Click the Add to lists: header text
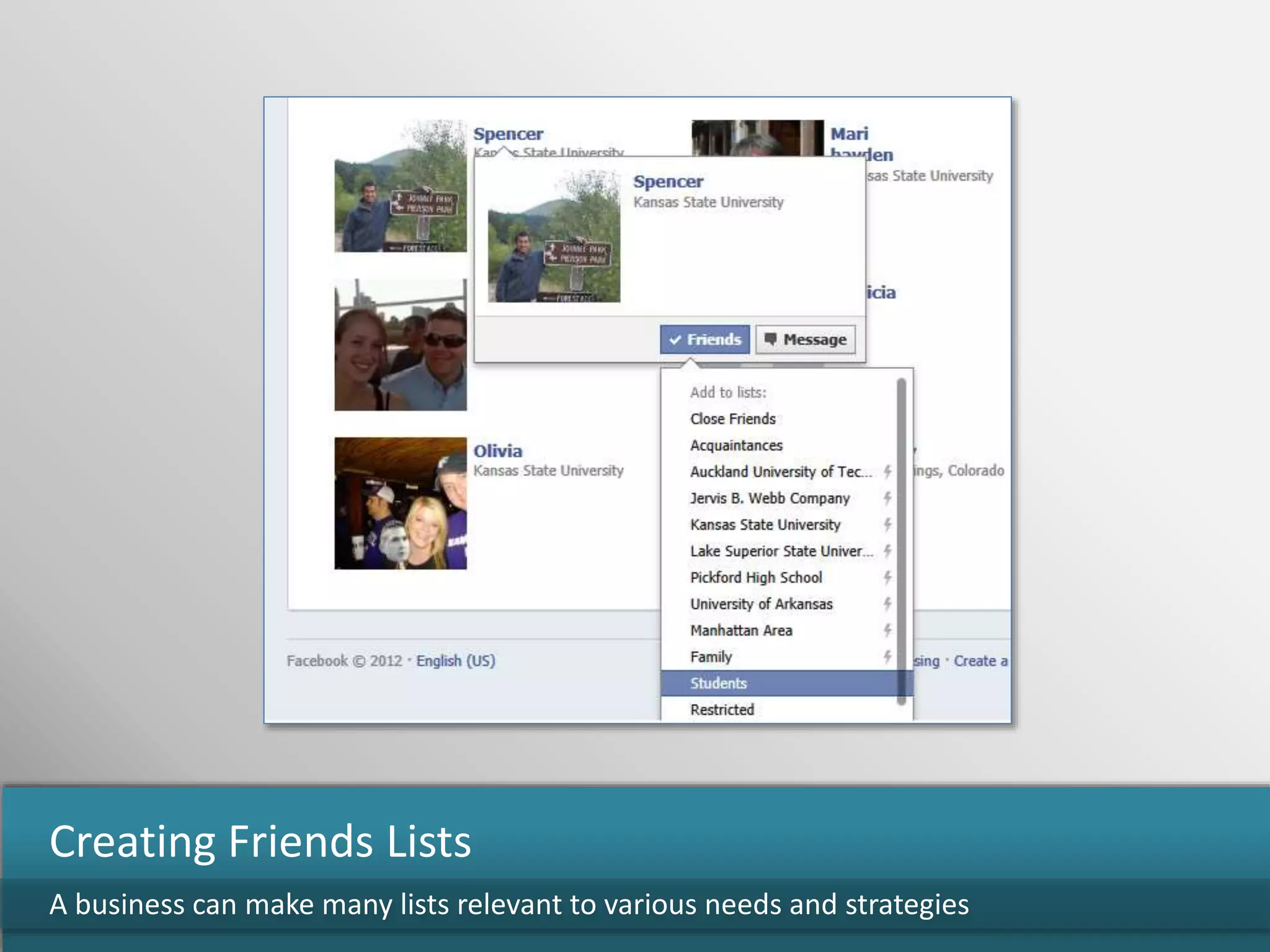This screenshot has height=952, width=1270. point(728,392)
